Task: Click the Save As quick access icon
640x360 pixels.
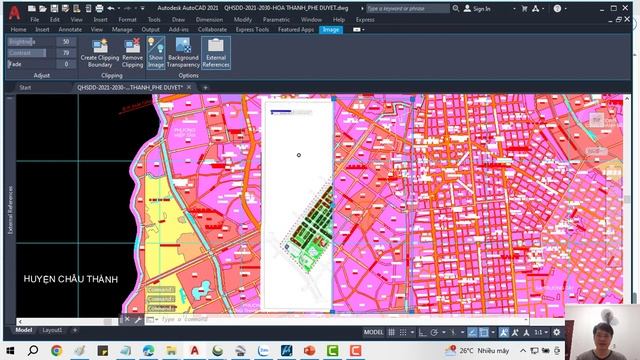Action: point(65,8)
